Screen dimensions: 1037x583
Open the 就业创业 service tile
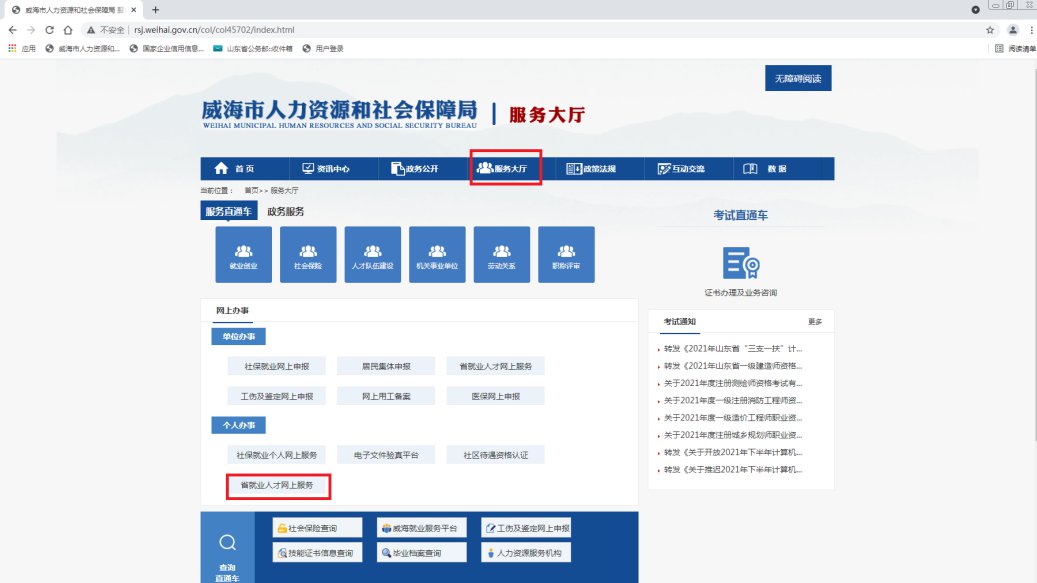(244, 254)
